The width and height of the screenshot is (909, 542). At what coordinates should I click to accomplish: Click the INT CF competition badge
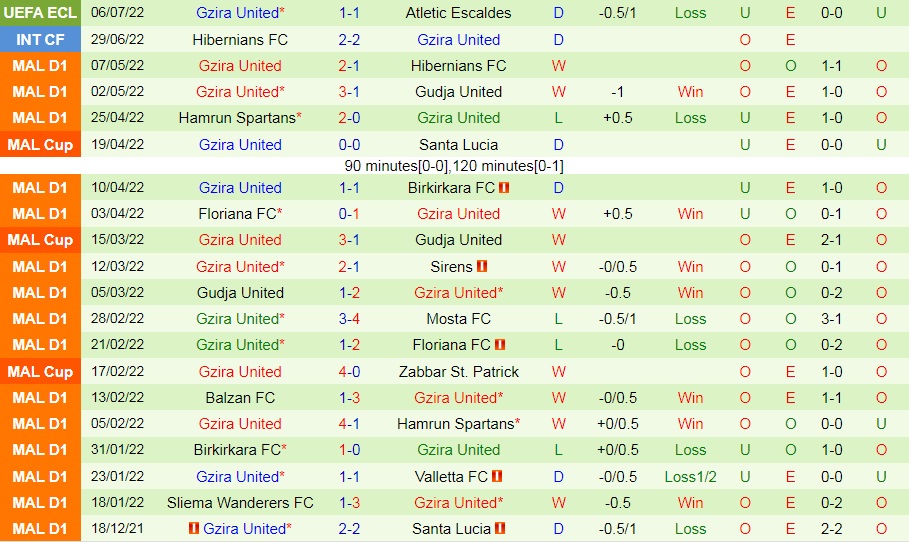41,40
